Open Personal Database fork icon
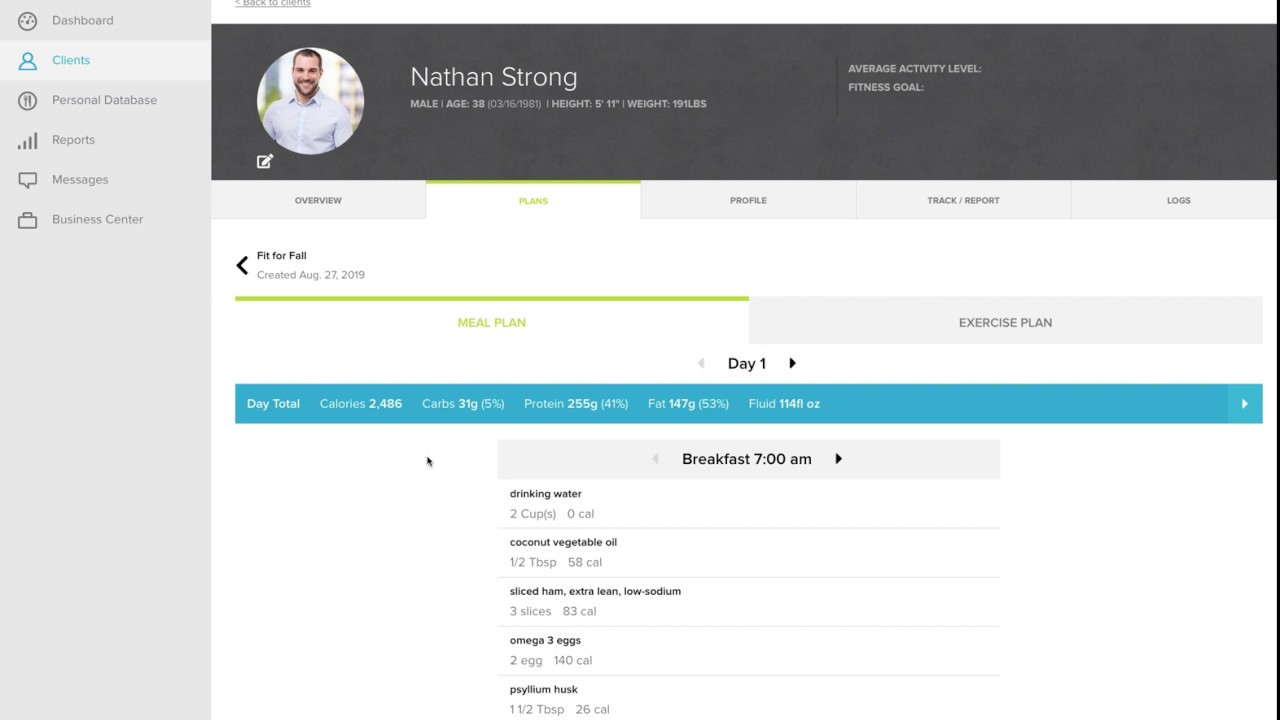This screenshot has width=1280, height=720. tap(28, 100)
